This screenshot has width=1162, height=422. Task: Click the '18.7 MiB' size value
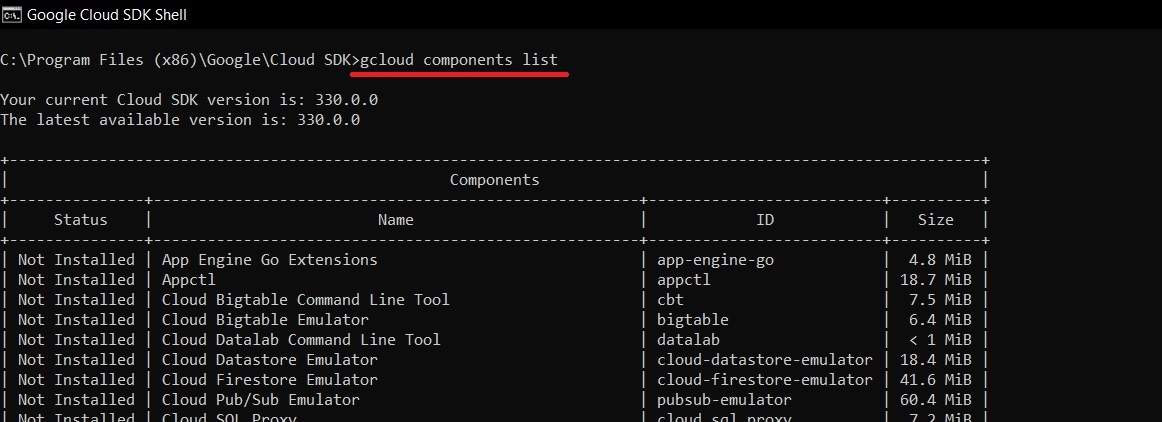click(x=935, y=280)
